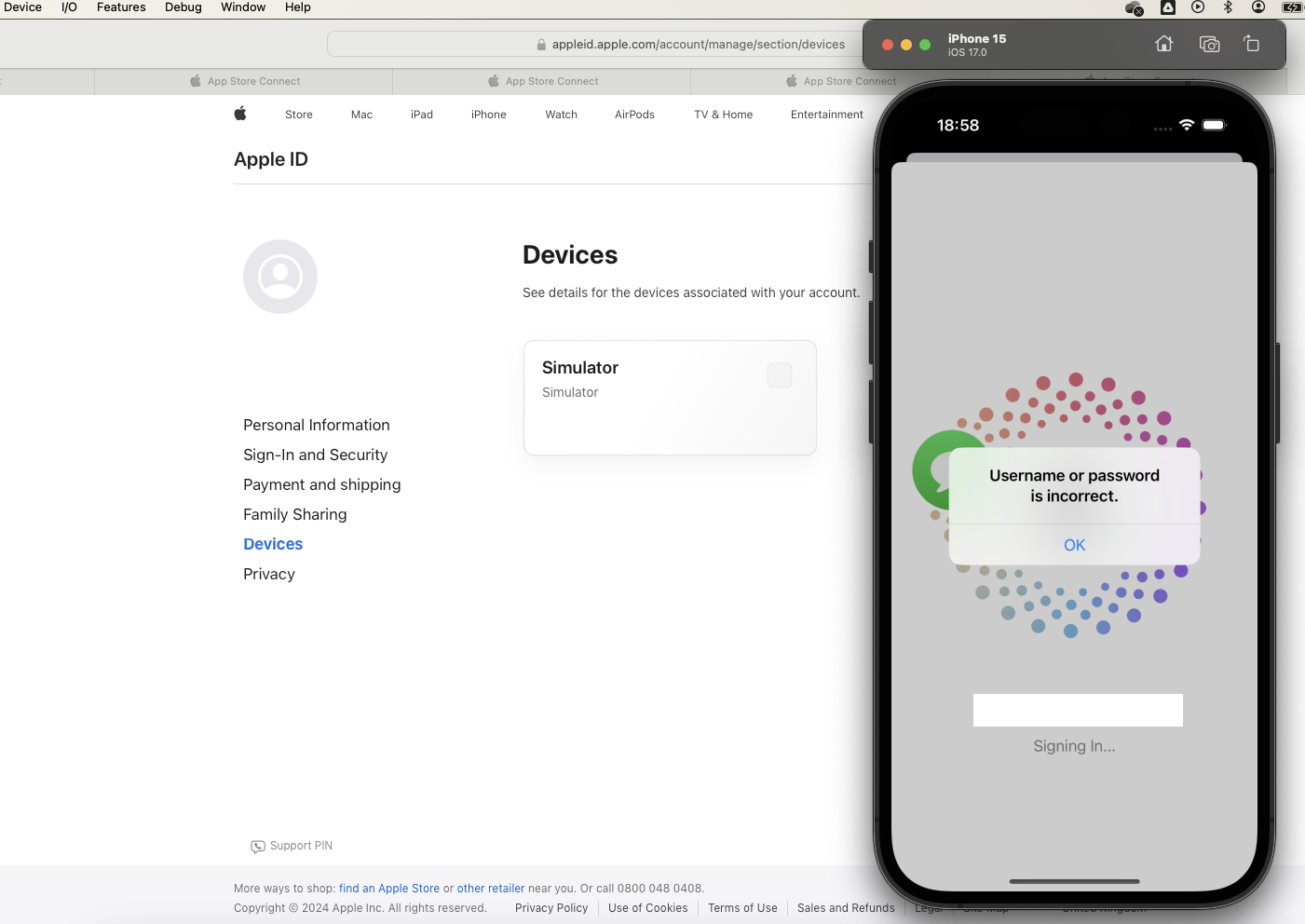Viewport: 1305px width, 924px height.
Task: Go to Mac in Apple navigation
Action: pos(361,115)
